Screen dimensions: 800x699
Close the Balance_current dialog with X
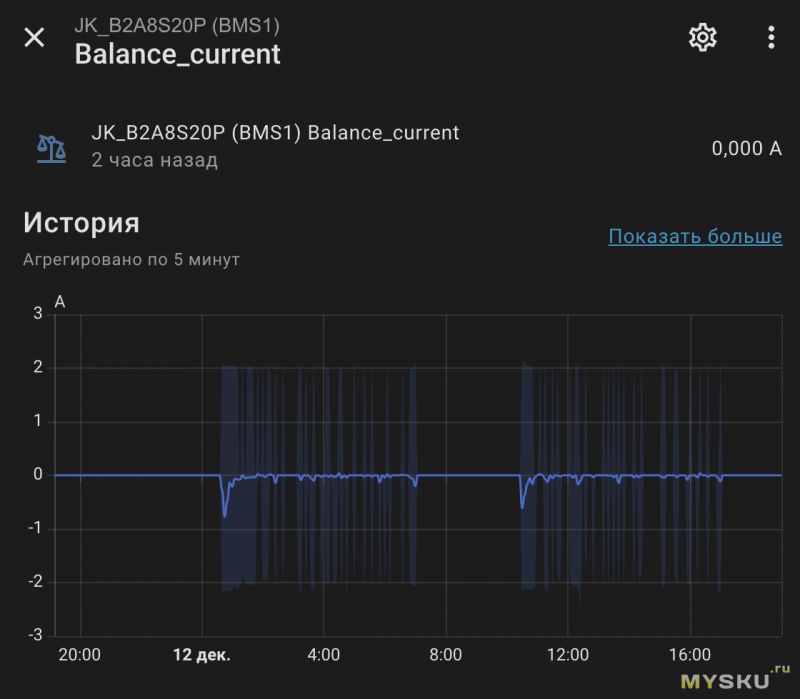[x=34, y=38]
